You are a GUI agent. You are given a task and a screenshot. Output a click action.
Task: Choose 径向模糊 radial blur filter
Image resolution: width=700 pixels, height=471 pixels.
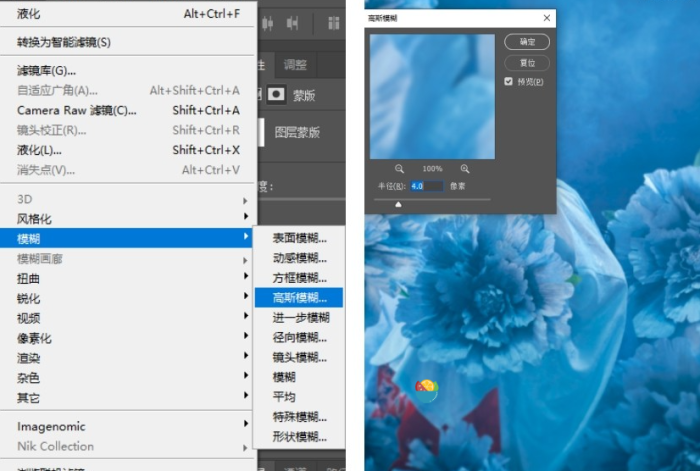299,337
